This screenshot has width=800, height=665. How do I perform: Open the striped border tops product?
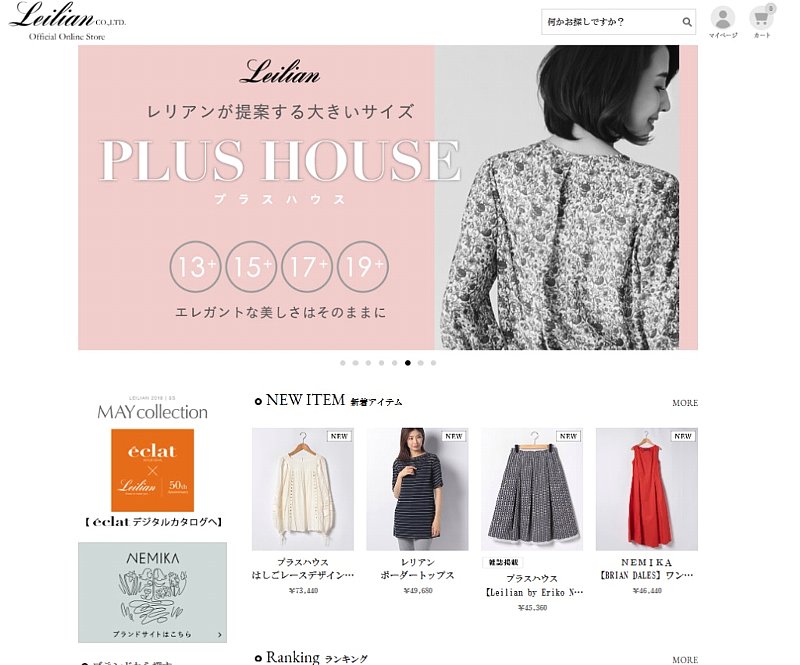417,489
